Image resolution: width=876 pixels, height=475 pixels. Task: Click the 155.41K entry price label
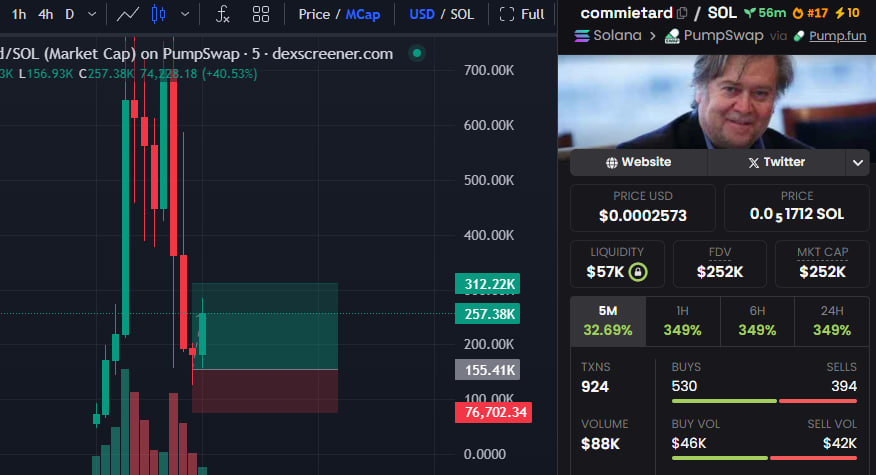487,369
